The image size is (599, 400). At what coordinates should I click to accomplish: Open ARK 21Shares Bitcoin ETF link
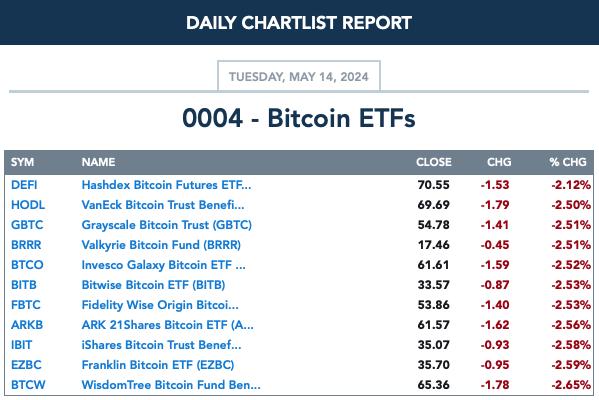tap(167, 325)
